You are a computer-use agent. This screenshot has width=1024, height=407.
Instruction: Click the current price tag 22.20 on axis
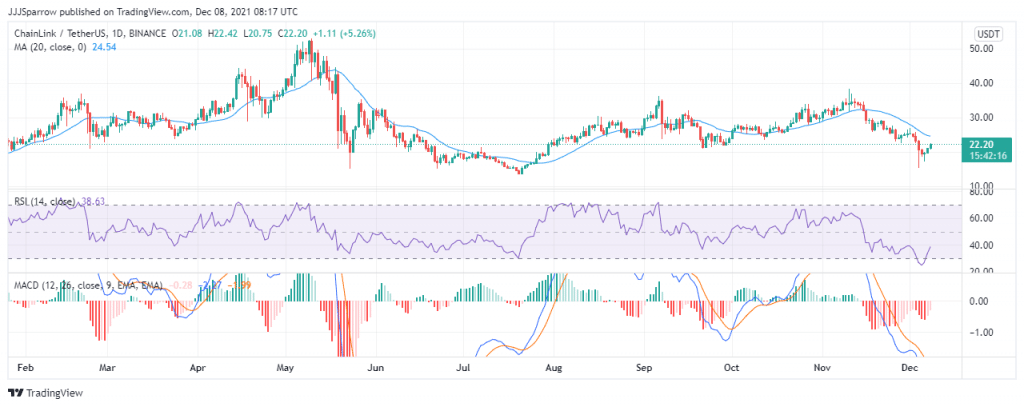tap(982, 145)
